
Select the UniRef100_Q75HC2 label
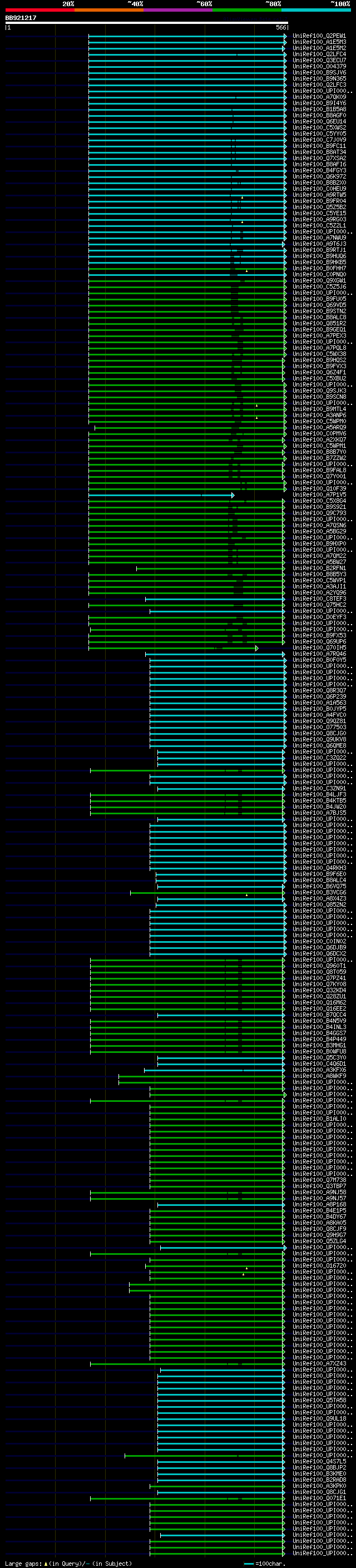(x=319, y=605)
